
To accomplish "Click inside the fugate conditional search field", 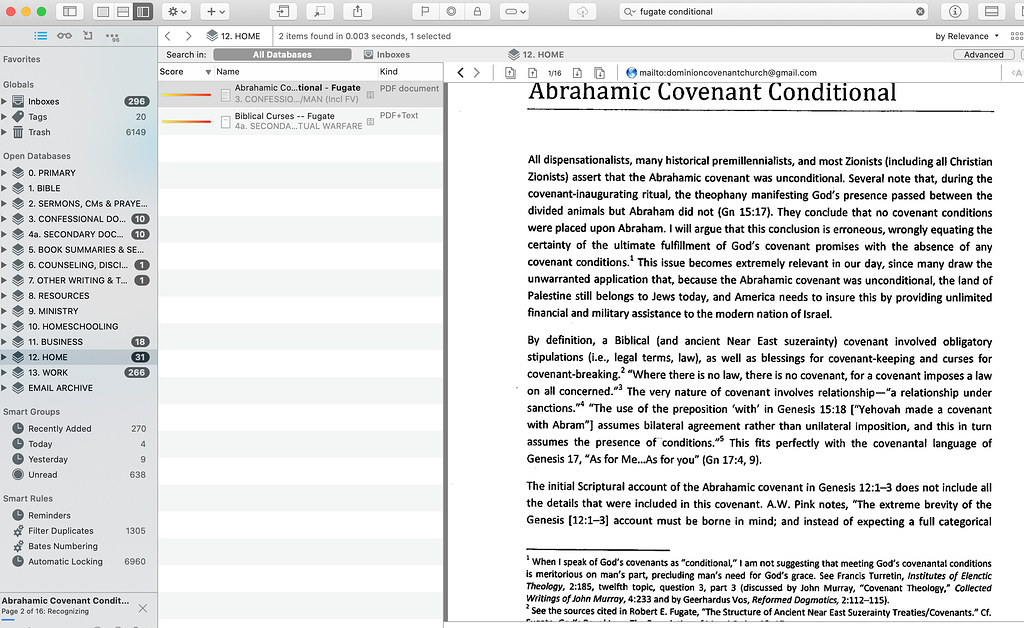I will pyautogui.click(x=770, y=11).
